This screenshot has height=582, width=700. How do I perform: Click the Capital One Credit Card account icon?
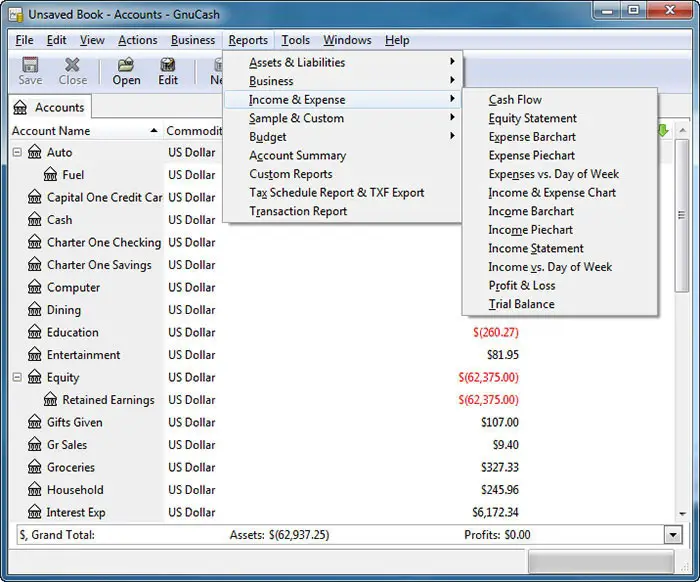point(35,197)
